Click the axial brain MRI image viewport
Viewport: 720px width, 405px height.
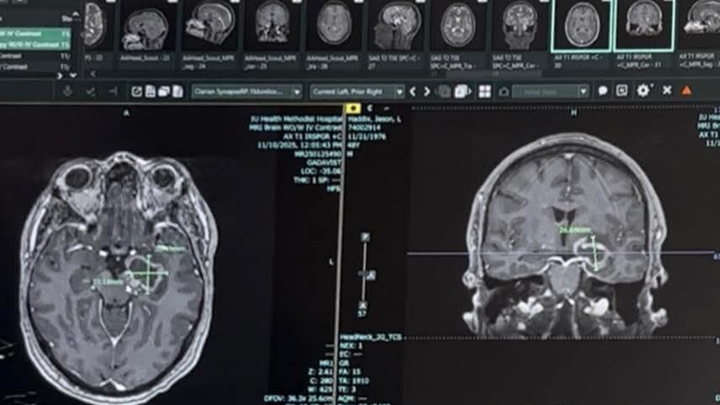click(x=118, y=270)
